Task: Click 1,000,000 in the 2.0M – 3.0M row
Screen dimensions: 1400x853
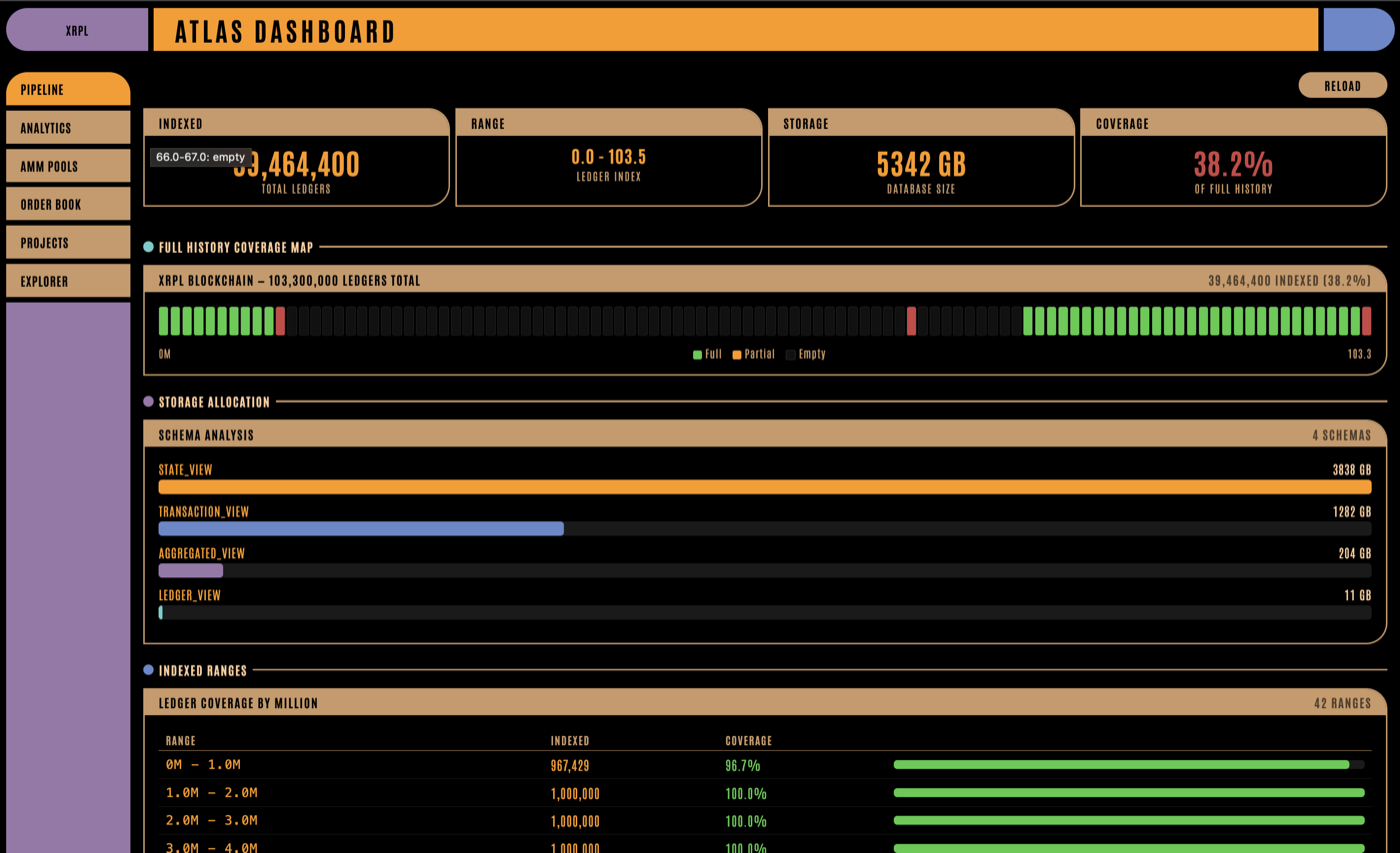Action: (x=575, y=822)
